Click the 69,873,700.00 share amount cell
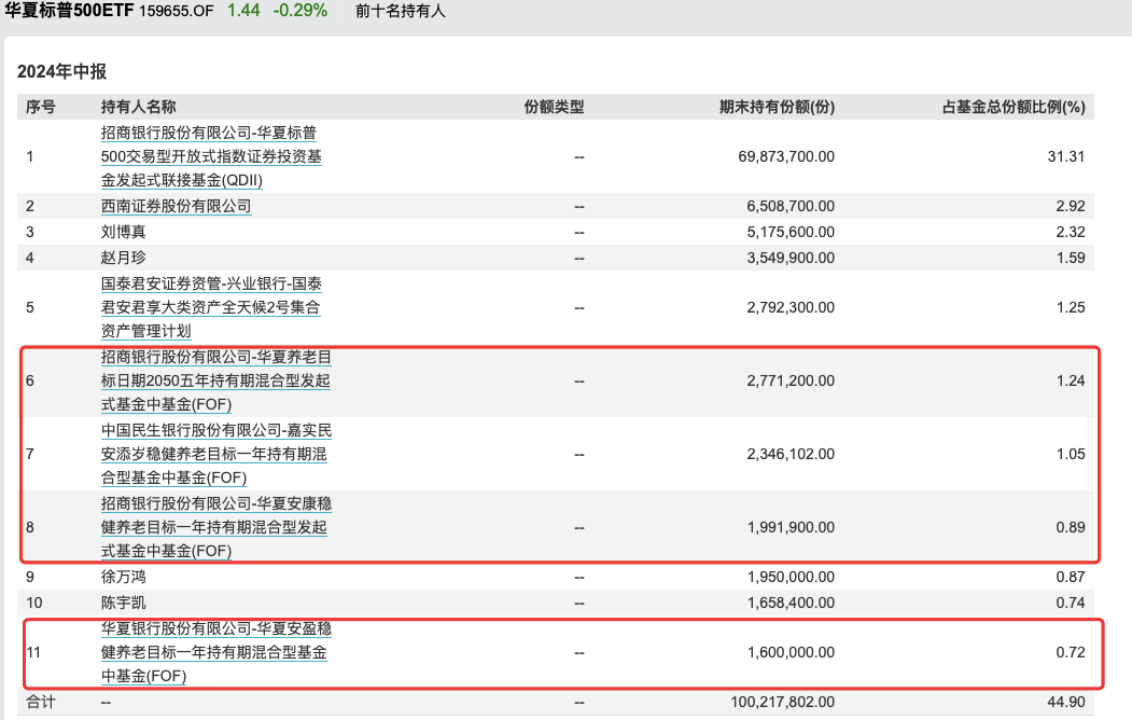 pos(790,157)
